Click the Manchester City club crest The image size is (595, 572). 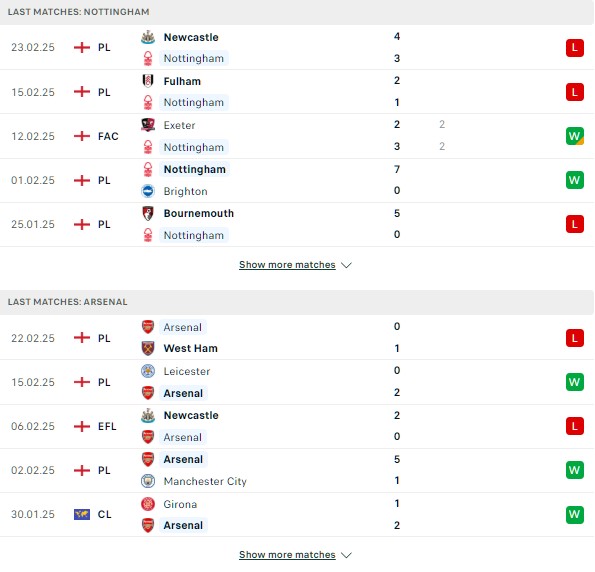point(148,481)
